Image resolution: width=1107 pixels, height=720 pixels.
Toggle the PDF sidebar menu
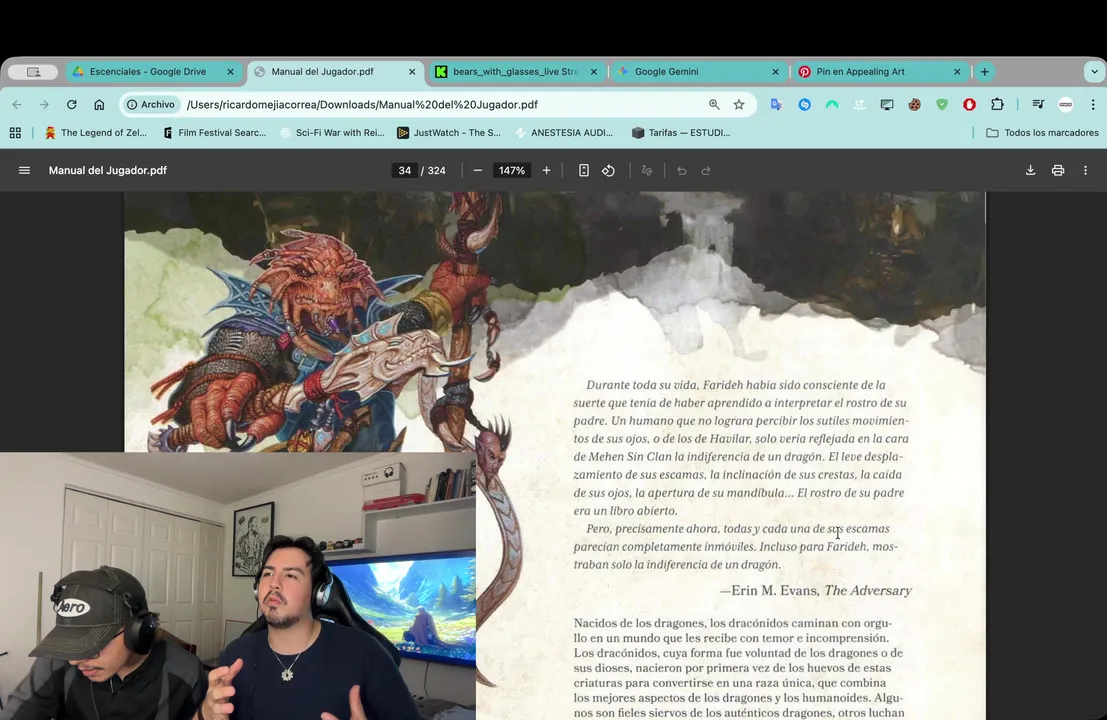coord(24,170)
